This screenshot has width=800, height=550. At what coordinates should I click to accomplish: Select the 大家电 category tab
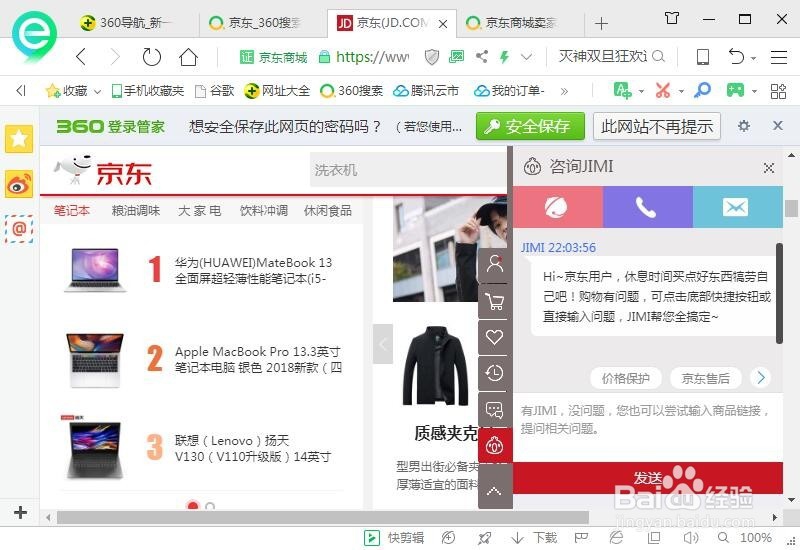199,210
